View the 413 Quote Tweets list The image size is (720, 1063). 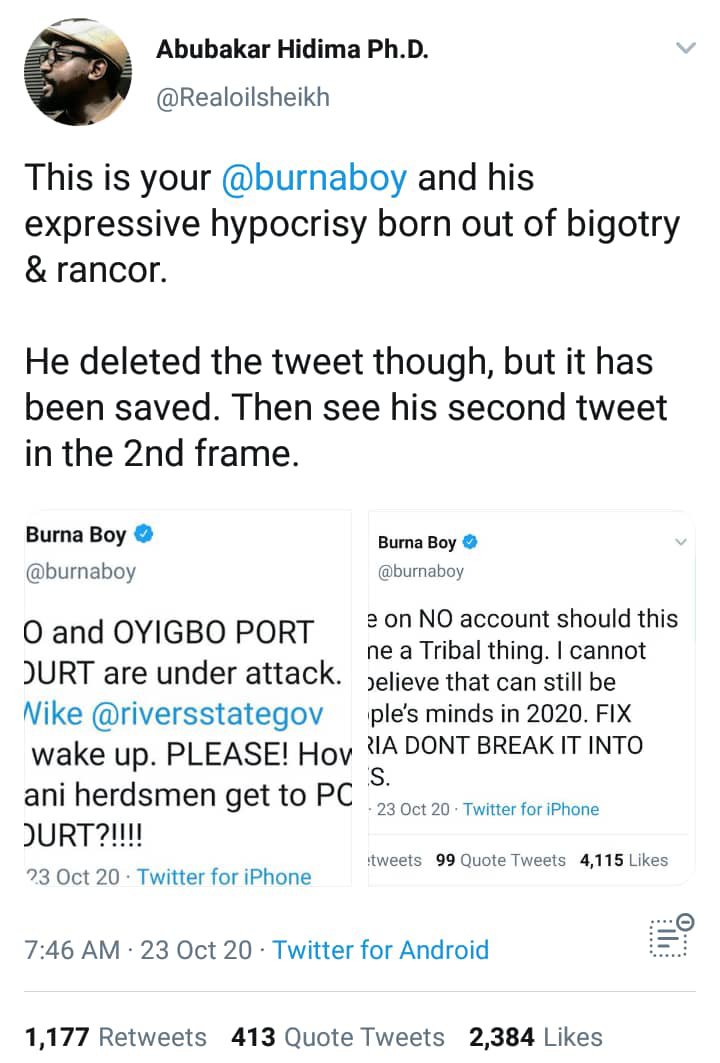click(337, 1037)
